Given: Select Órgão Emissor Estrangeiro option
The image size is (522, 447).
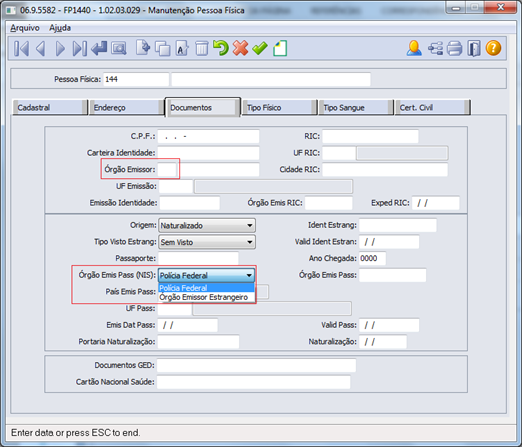Looking at the screenshot, I should coord(206,297).
